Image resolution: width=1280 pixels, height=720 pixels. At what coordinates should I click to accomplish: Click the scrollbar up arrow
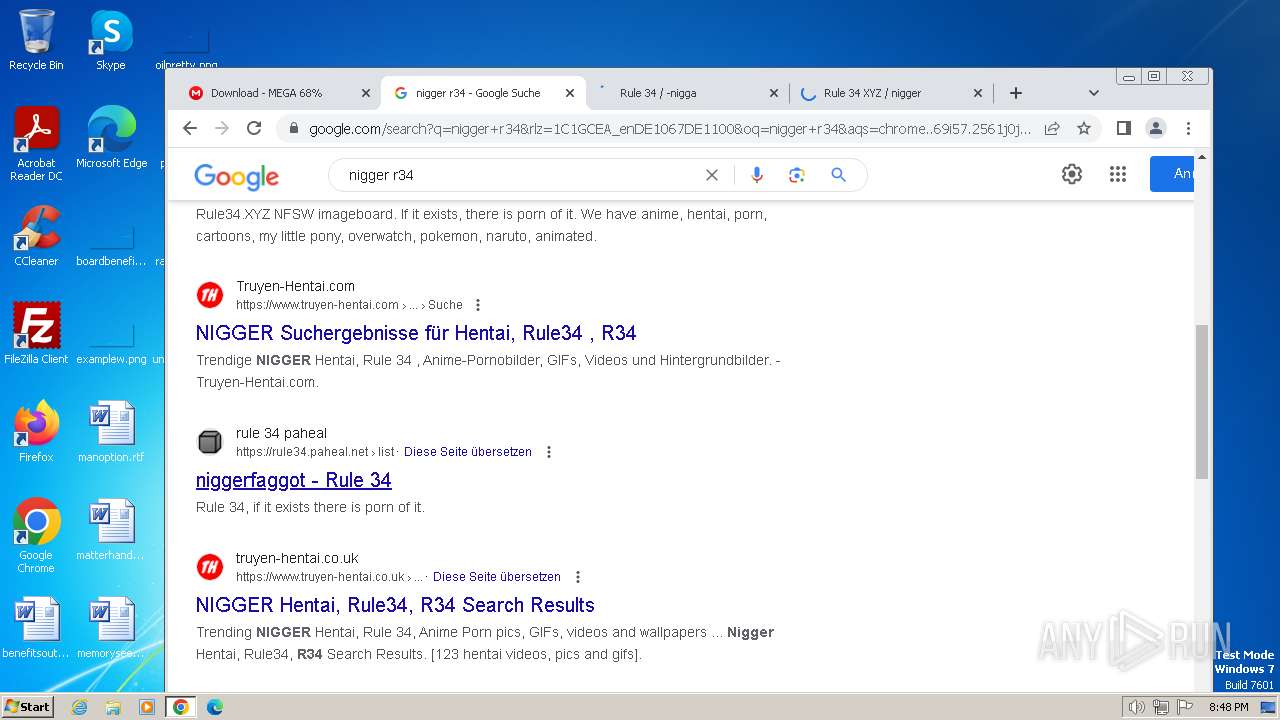click(1202, 157)
